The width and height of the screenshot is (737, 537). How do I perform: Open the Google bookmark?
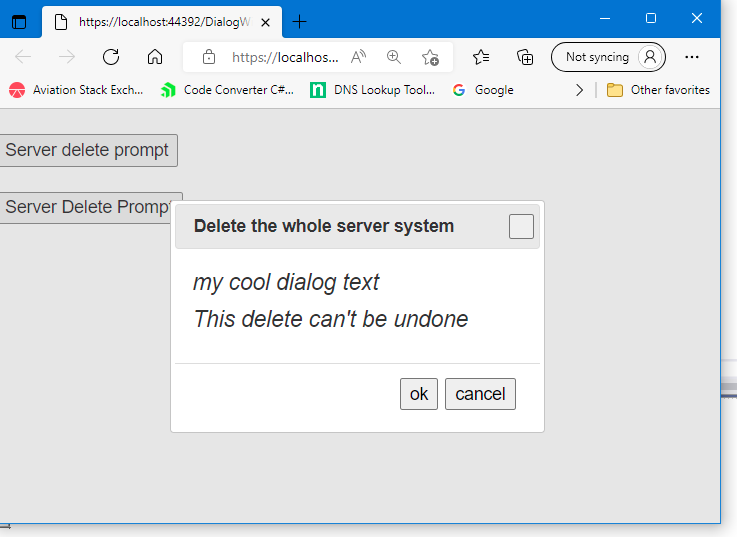(483, 90)
